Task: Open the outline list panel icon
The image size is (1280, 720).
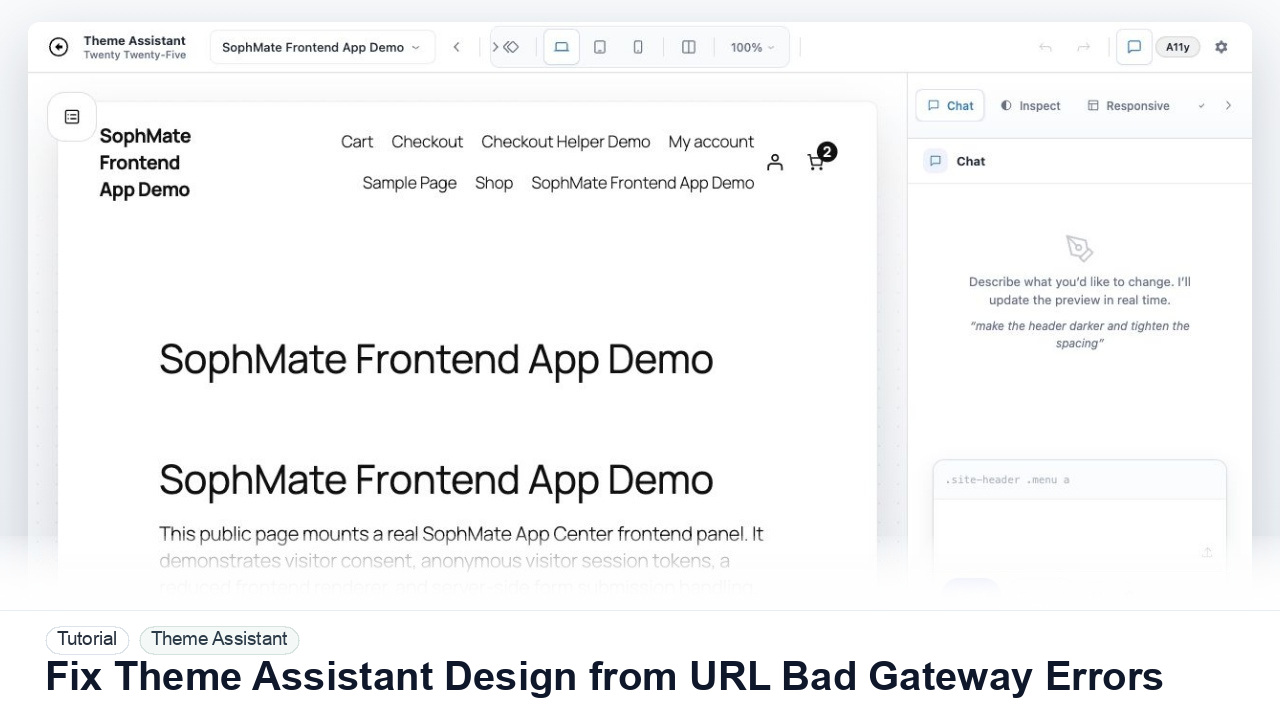Action: click(x=72, y=117)
